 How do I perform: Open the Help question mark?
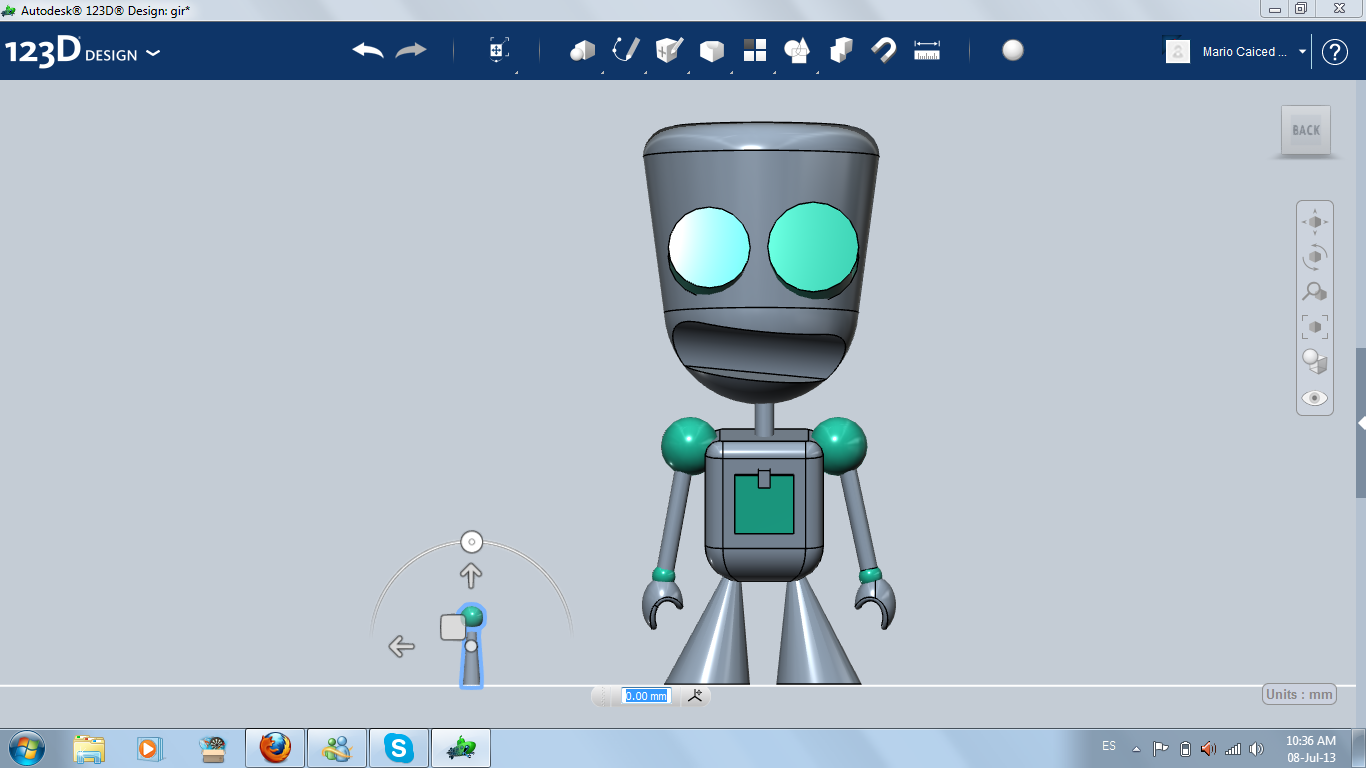click(1335, 52)
